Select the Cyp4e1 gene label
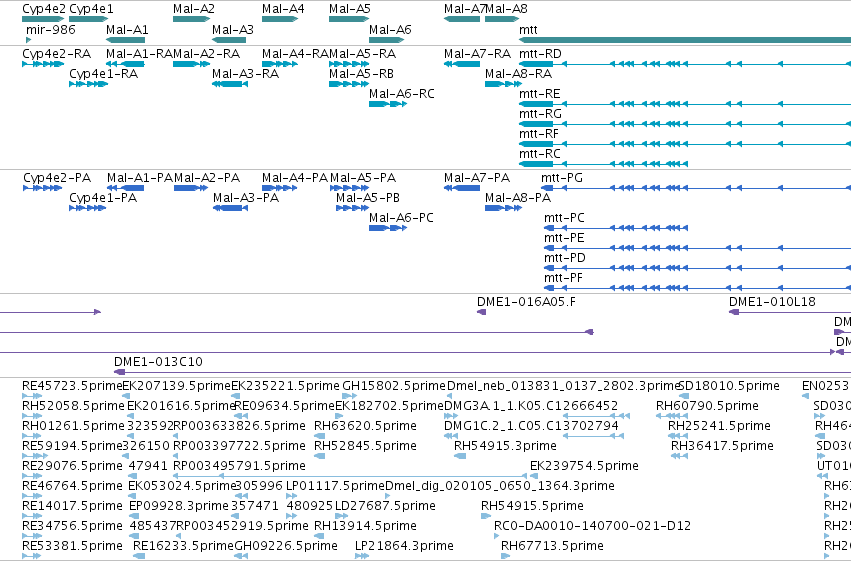Screen dimensions: 851x561 (91, 9)
